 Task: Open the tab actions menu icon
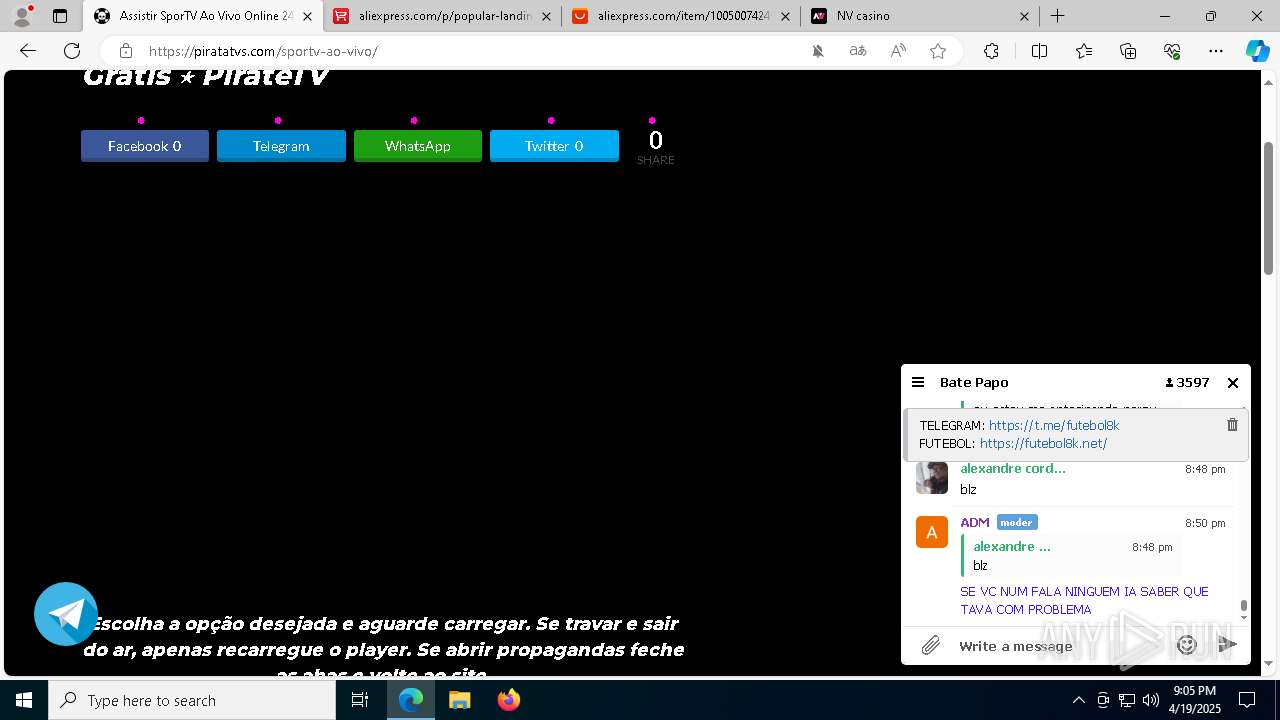[60, 16]
